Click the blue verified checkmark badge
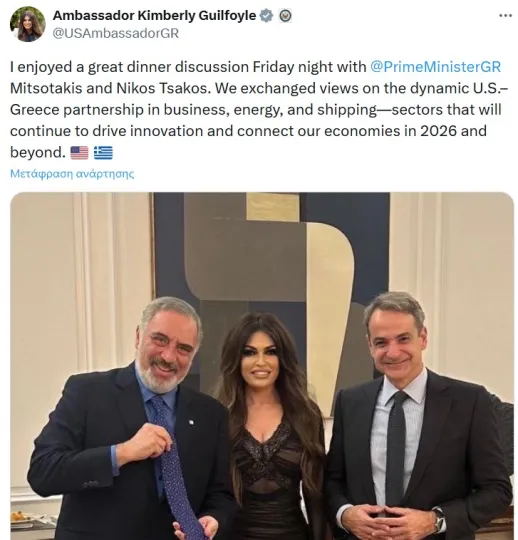 point(266,16)
